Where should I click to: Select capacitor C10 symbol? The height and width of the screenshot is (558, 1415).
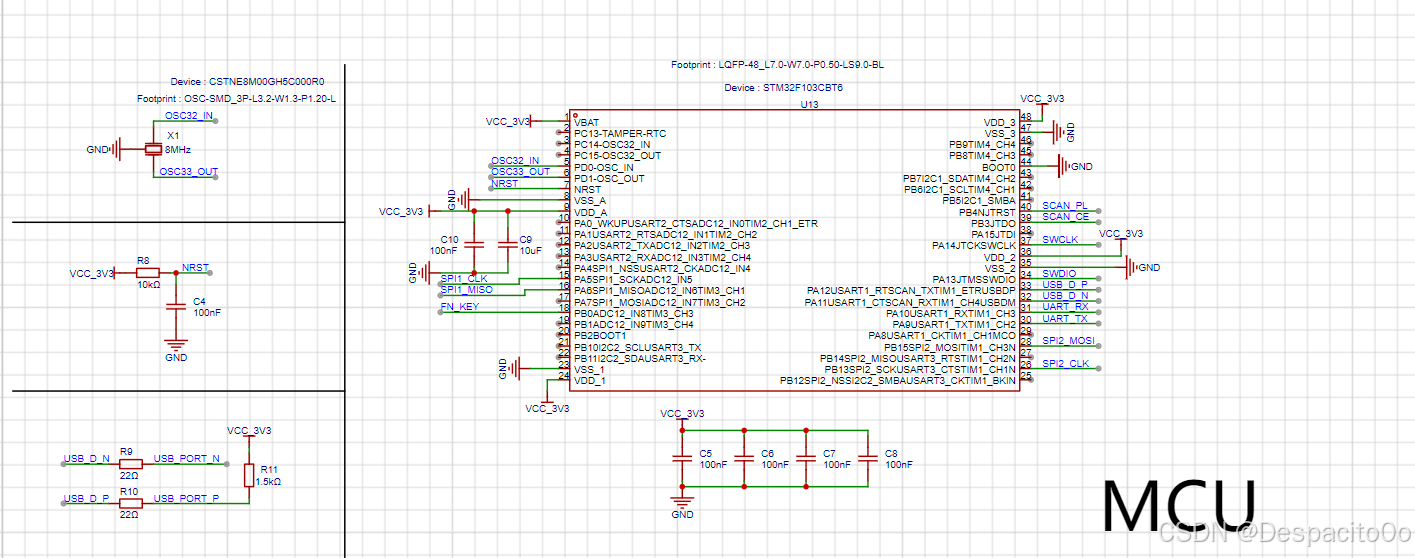click(x=474, y=244)
